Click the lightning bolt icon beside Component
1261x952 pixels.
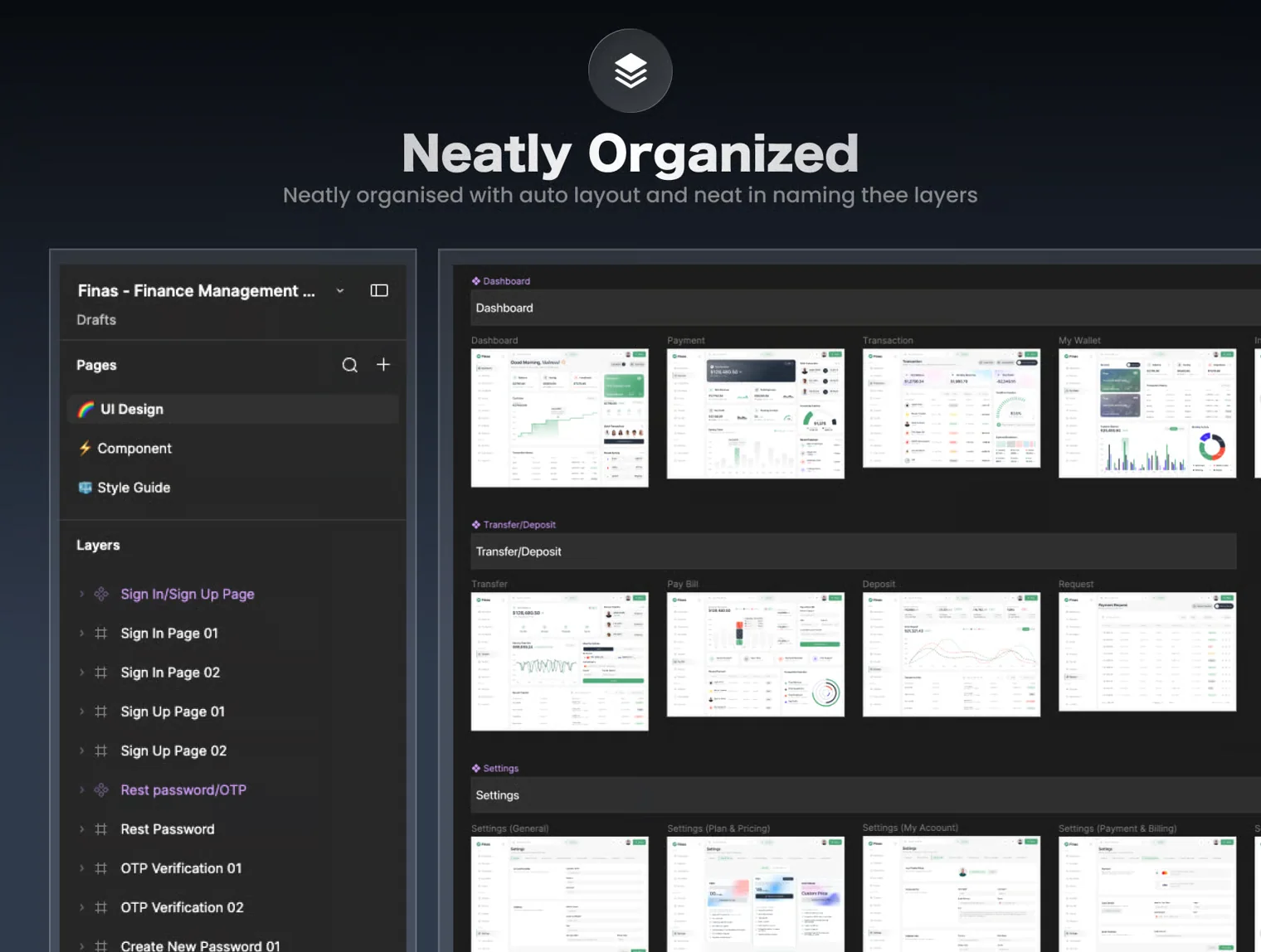85,449
